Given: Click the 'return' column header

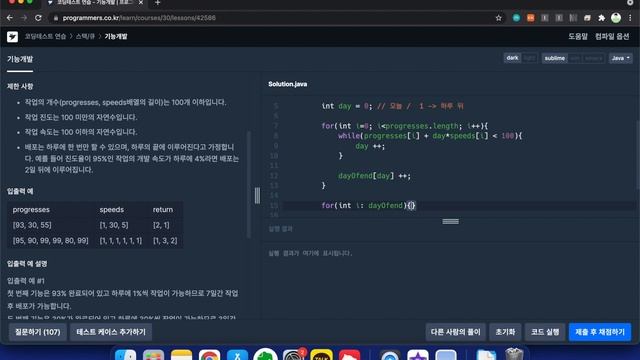Looking at the screenshot, I should click(x=163, y=209).
